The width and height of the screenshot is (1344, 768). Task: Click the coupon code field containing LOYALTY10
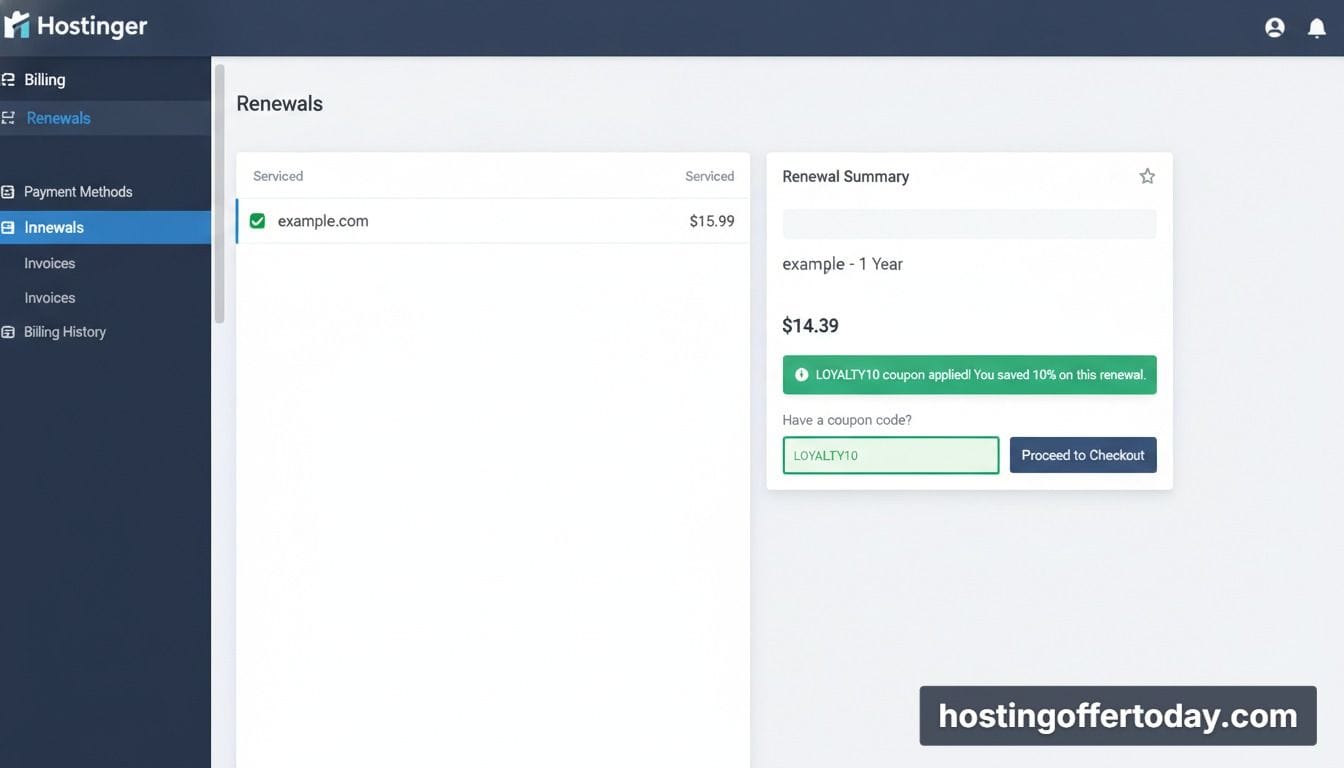[891, 455]
